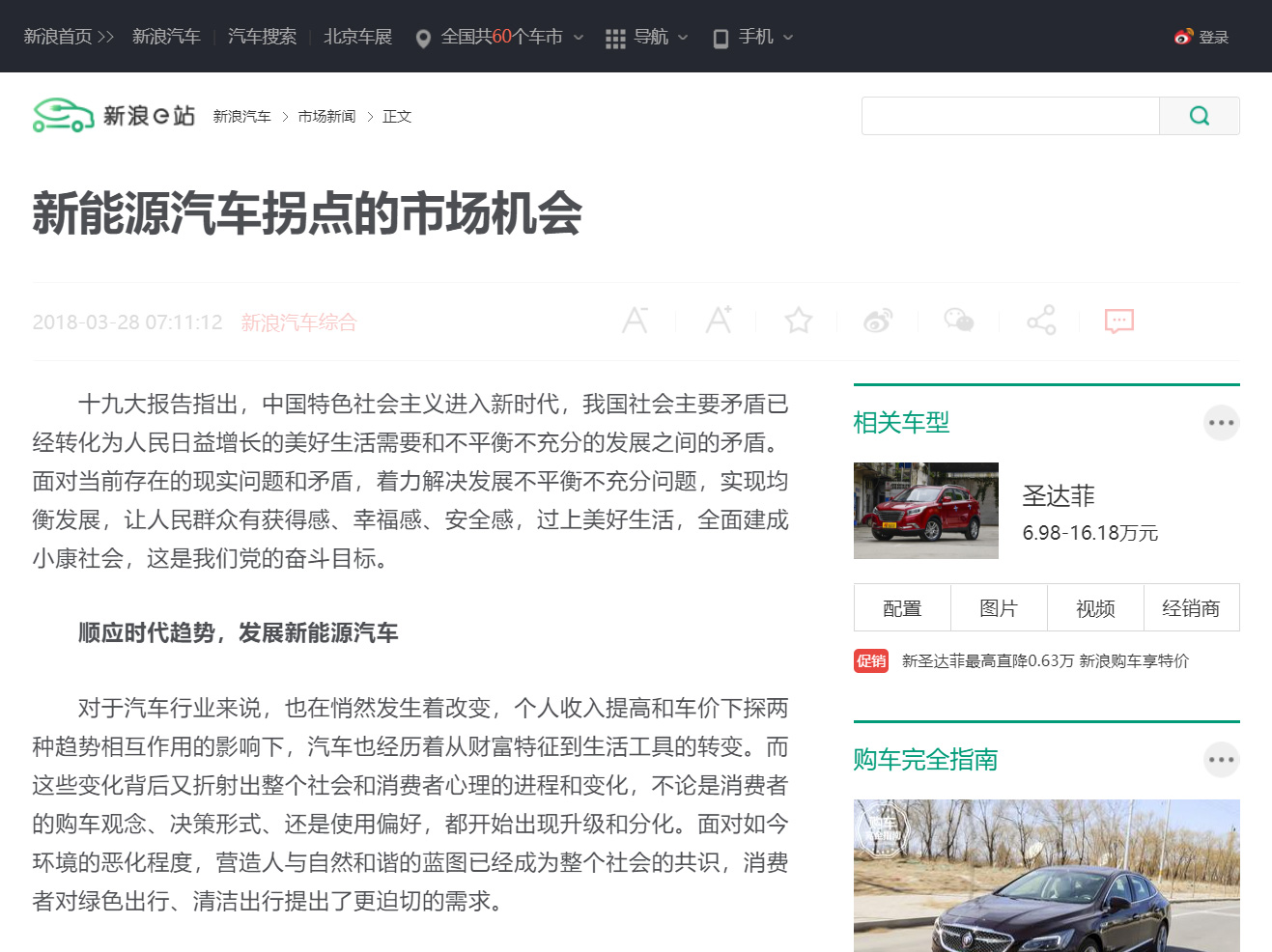This screenshot has height=952, width=1272.
Task: Expand the 导航 navigation dropdown
Action: coord(647,37)
